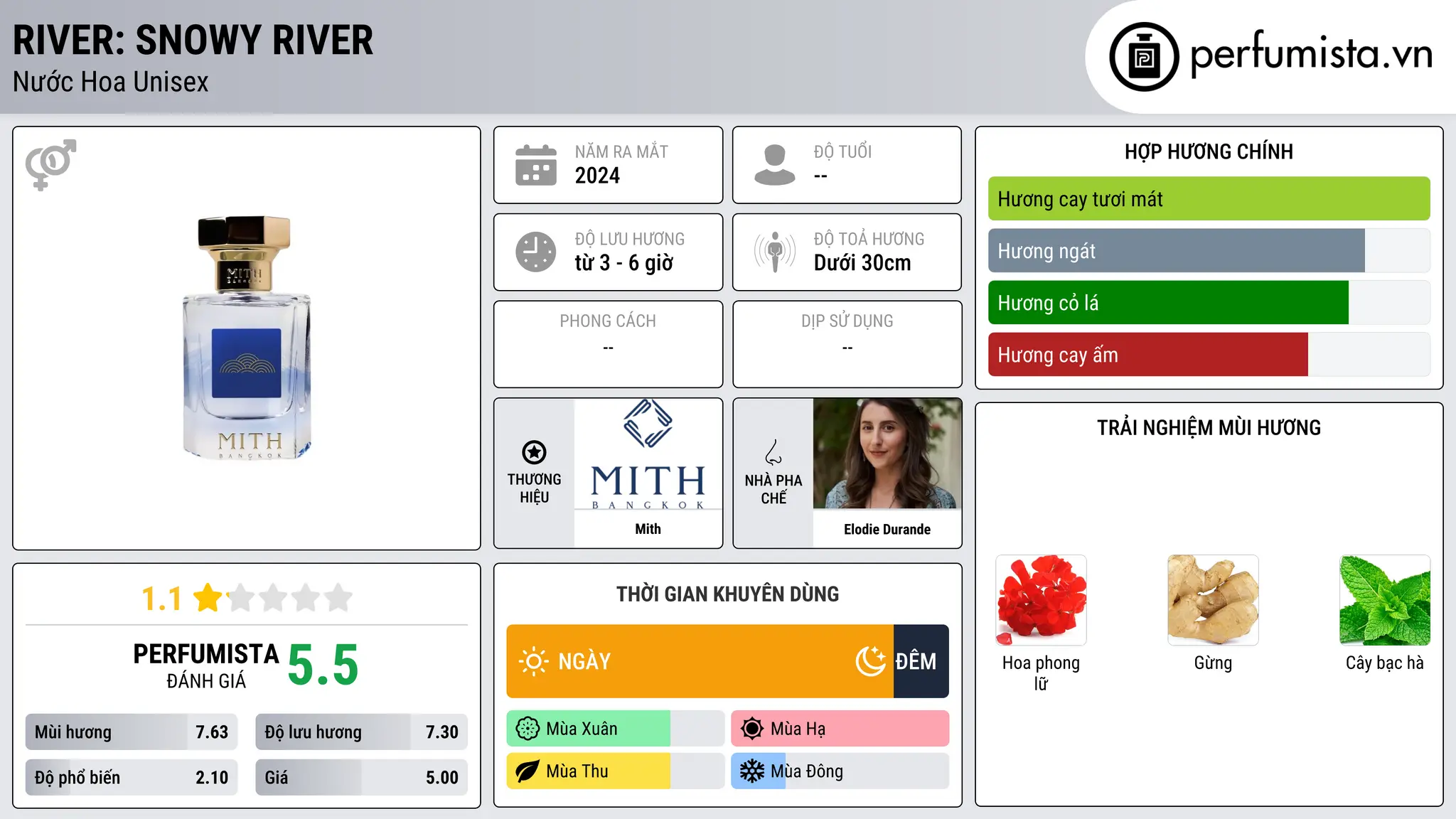This screenshot has height=819, width=1456.
Task: Click the 1.1 star rating number
Action: tap(161, 598)
